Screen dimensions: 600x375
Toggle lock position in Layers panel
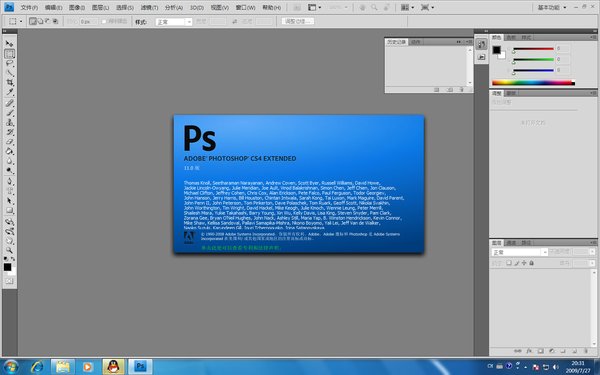pos(524,263)
